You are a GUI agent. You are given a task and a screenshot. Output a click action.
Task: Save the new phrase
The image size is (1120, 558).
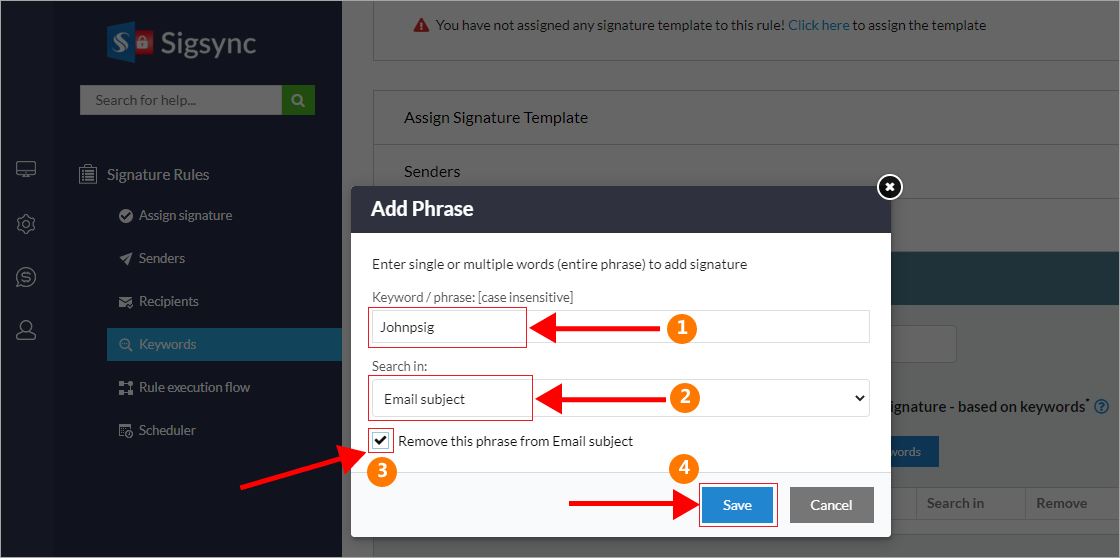737,505
